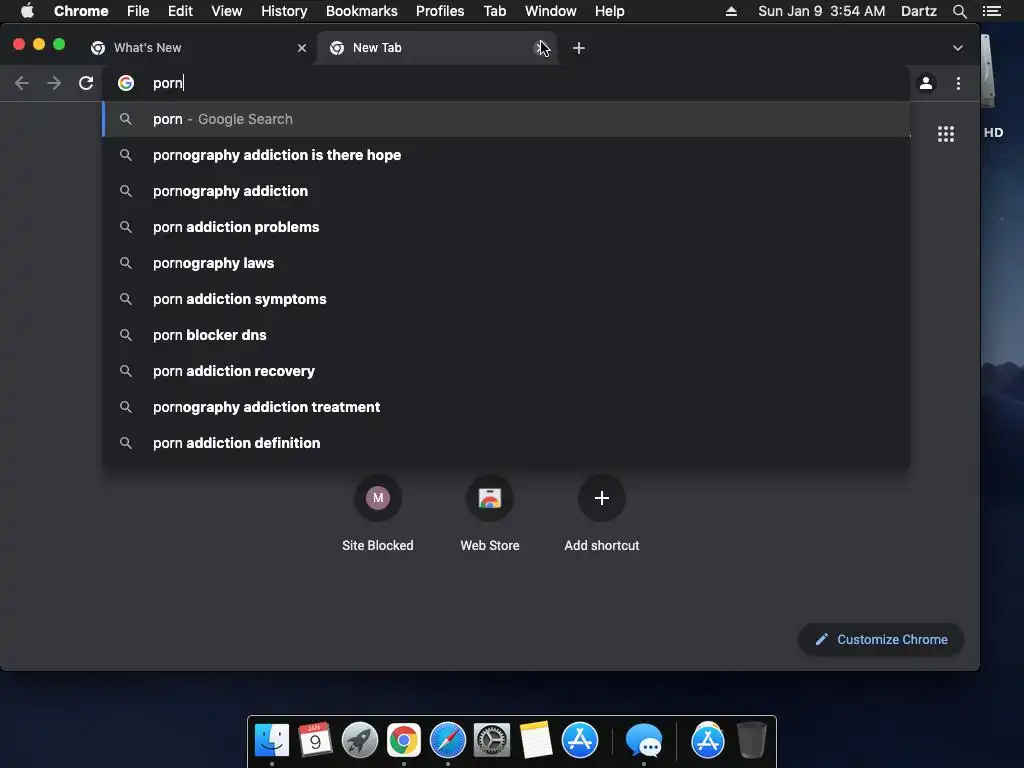Viewport: 1024px width, 768px height.
Task: Select 'pornography addiction is there hope' suggestion
Action: point(506,155)
